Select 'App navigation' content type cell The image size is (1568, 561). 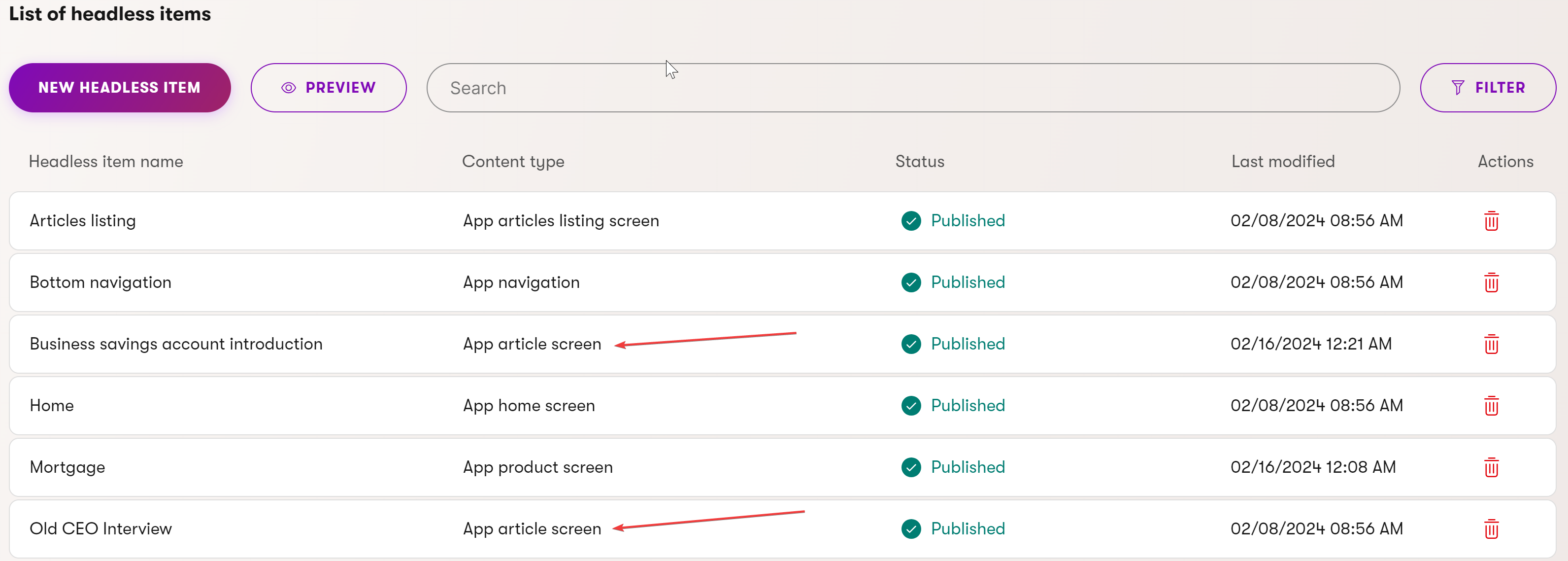coord(521,282)
